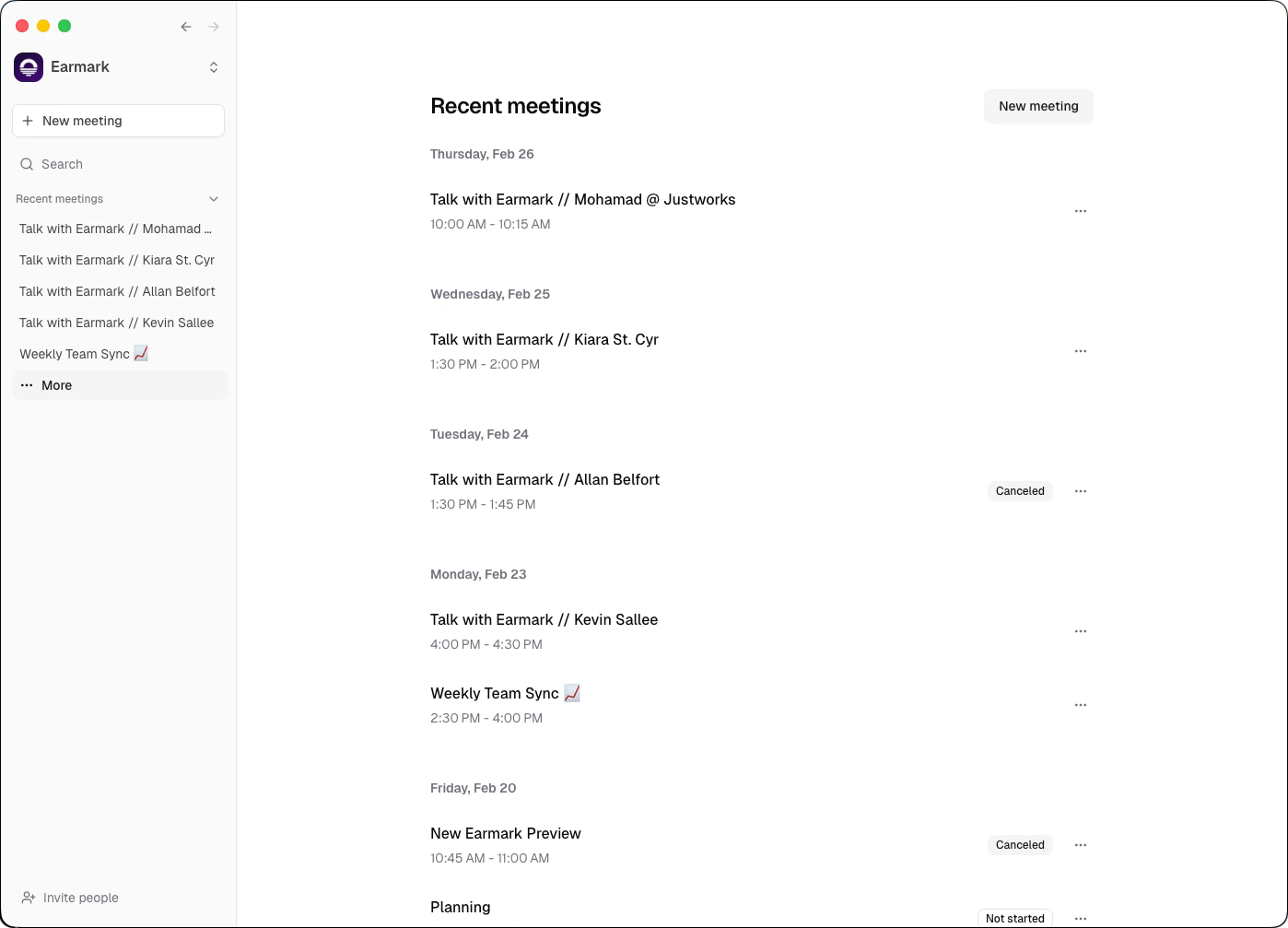This screenshot has height=928, width=1288.
Task: Open search with the magnifier icon
Action: click(x=27, y=163)
